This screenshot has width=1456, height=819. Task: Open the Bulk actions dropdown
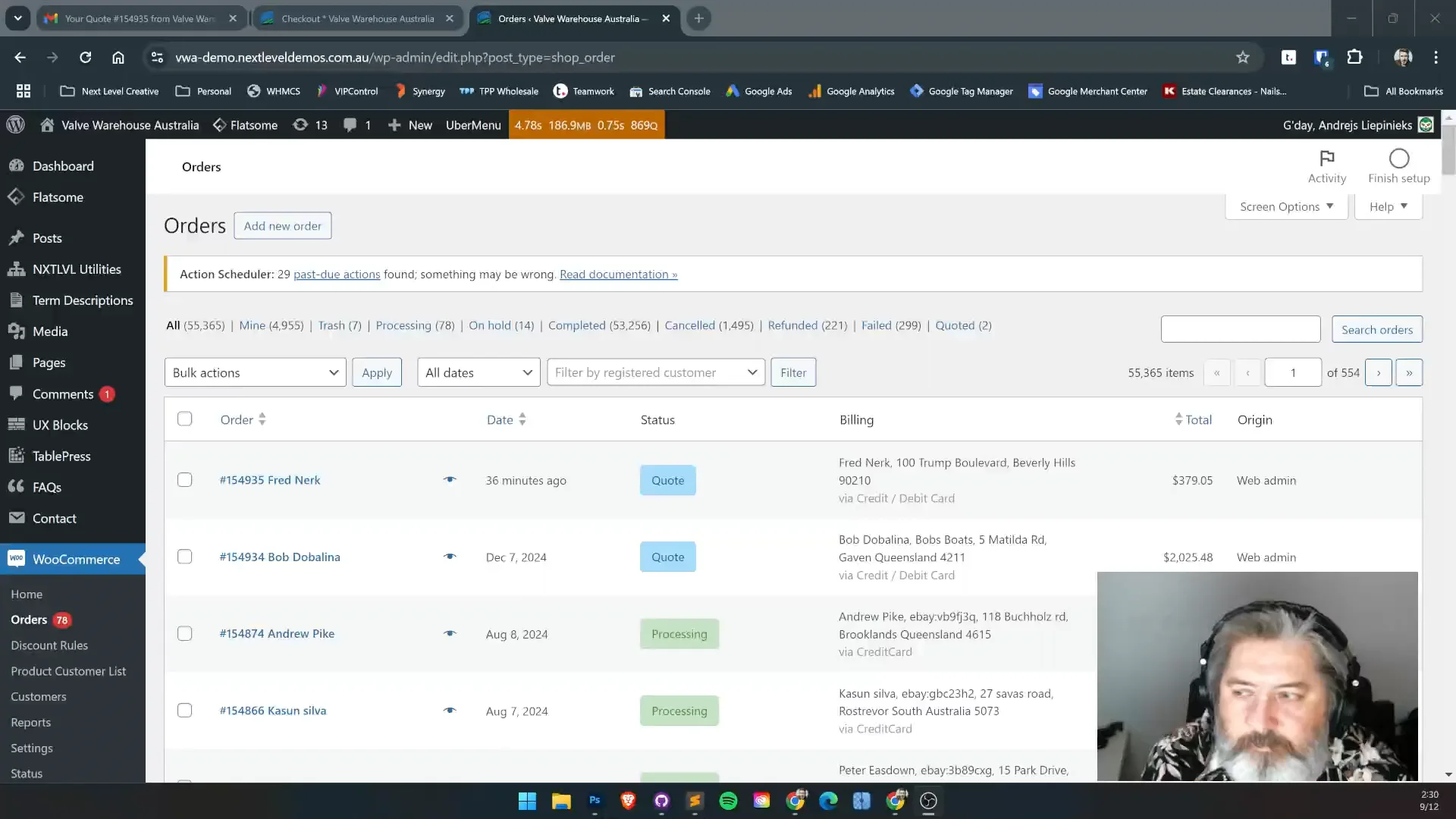point(255,372)
